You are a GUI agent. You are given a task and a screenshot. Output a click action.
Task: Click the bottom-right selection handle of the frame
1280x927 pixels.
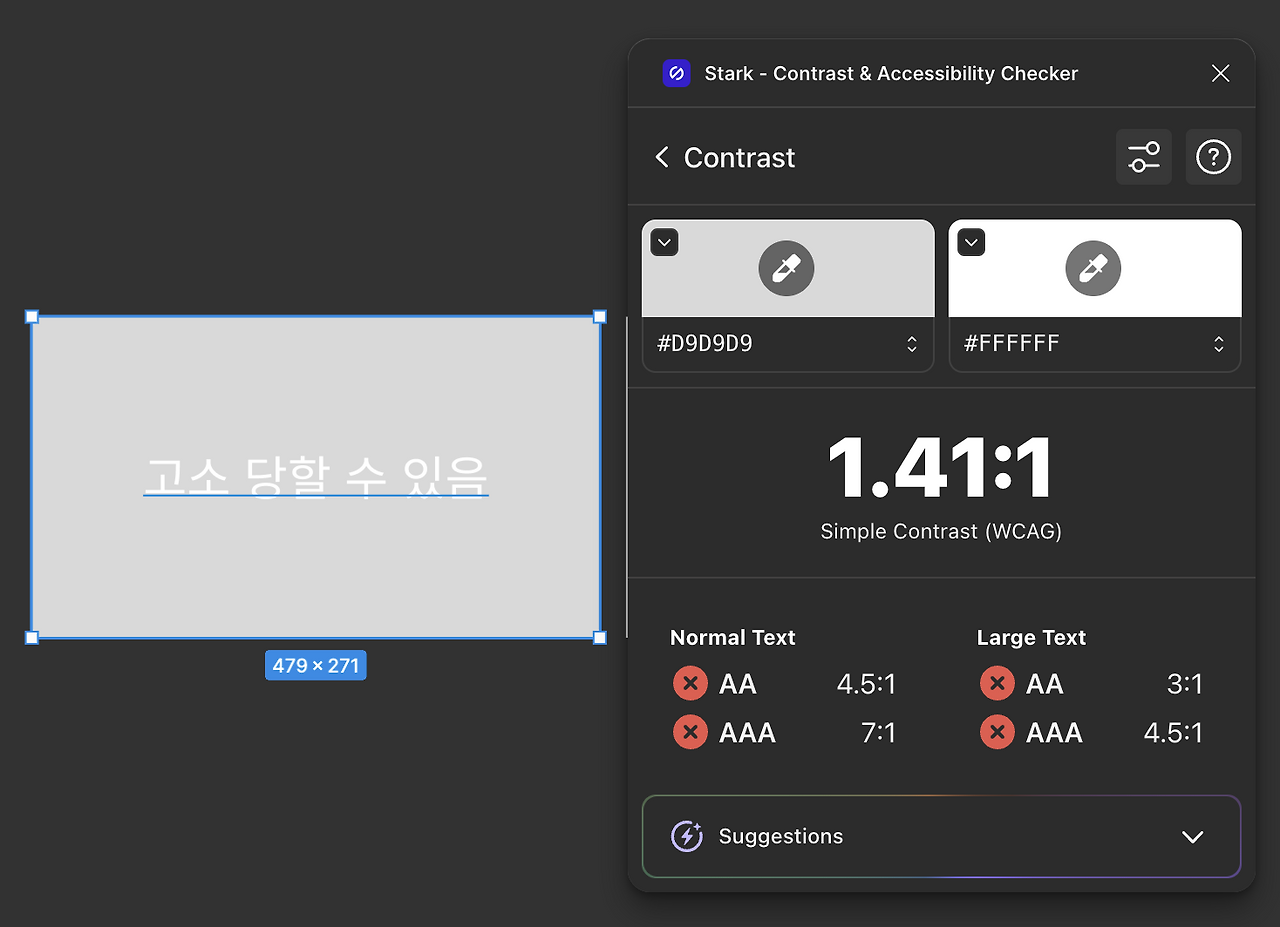[x=600, y=637]
